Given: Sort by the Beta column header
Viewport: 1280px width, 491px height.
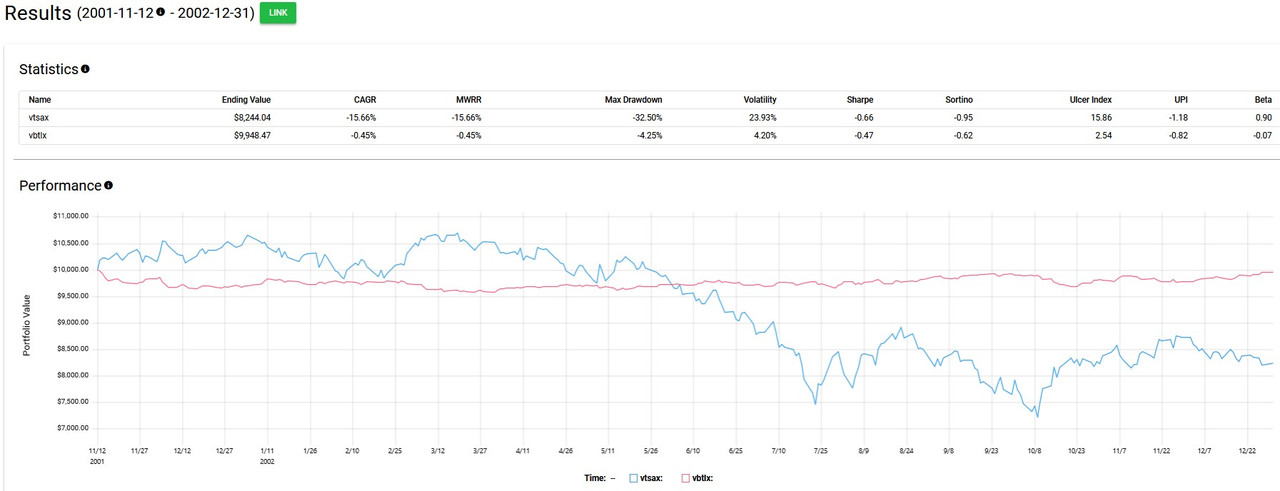Looking at the screenshot, I should click(1263, 100).
